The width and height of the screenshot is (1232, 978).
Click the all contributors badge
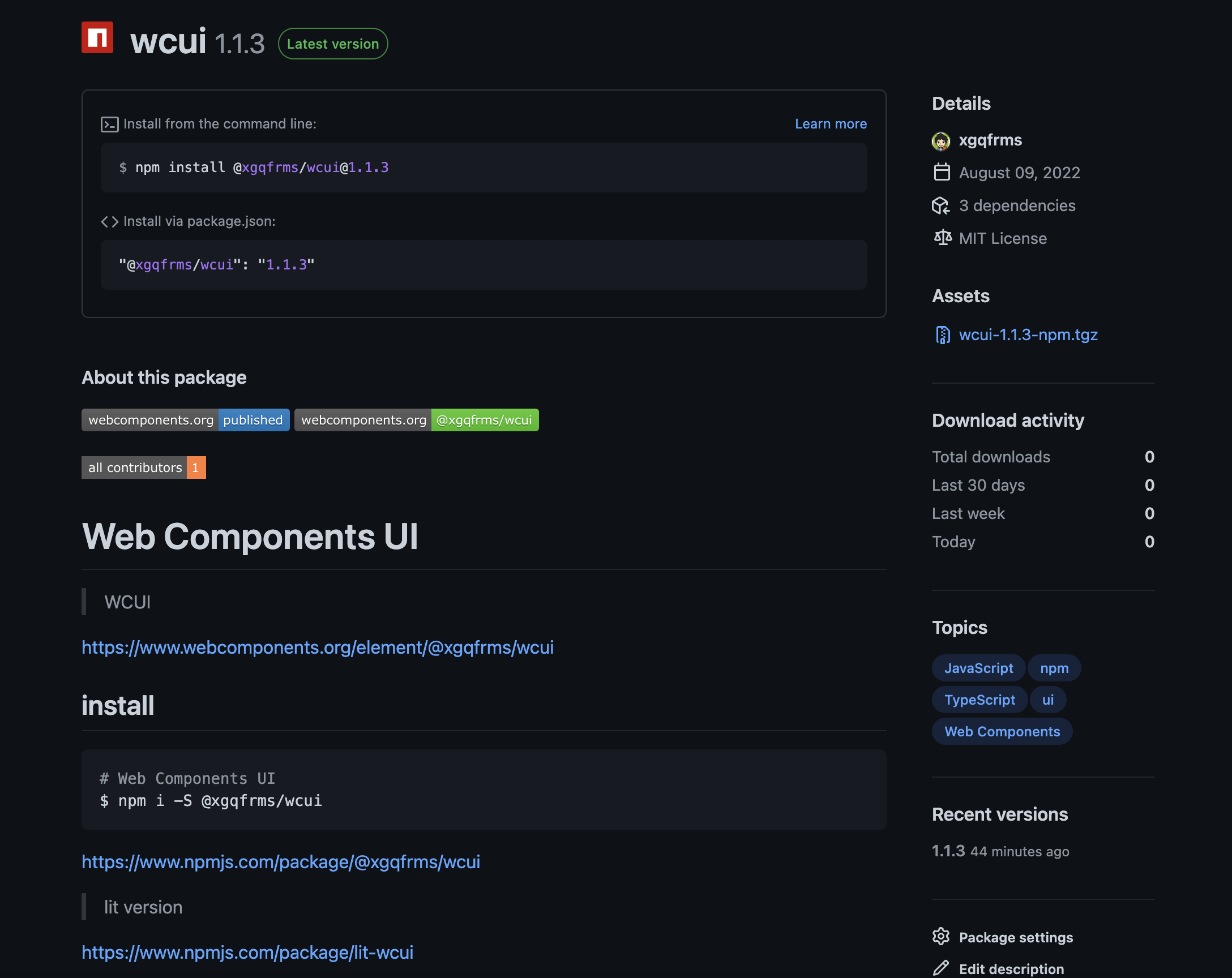pos(143,467)
